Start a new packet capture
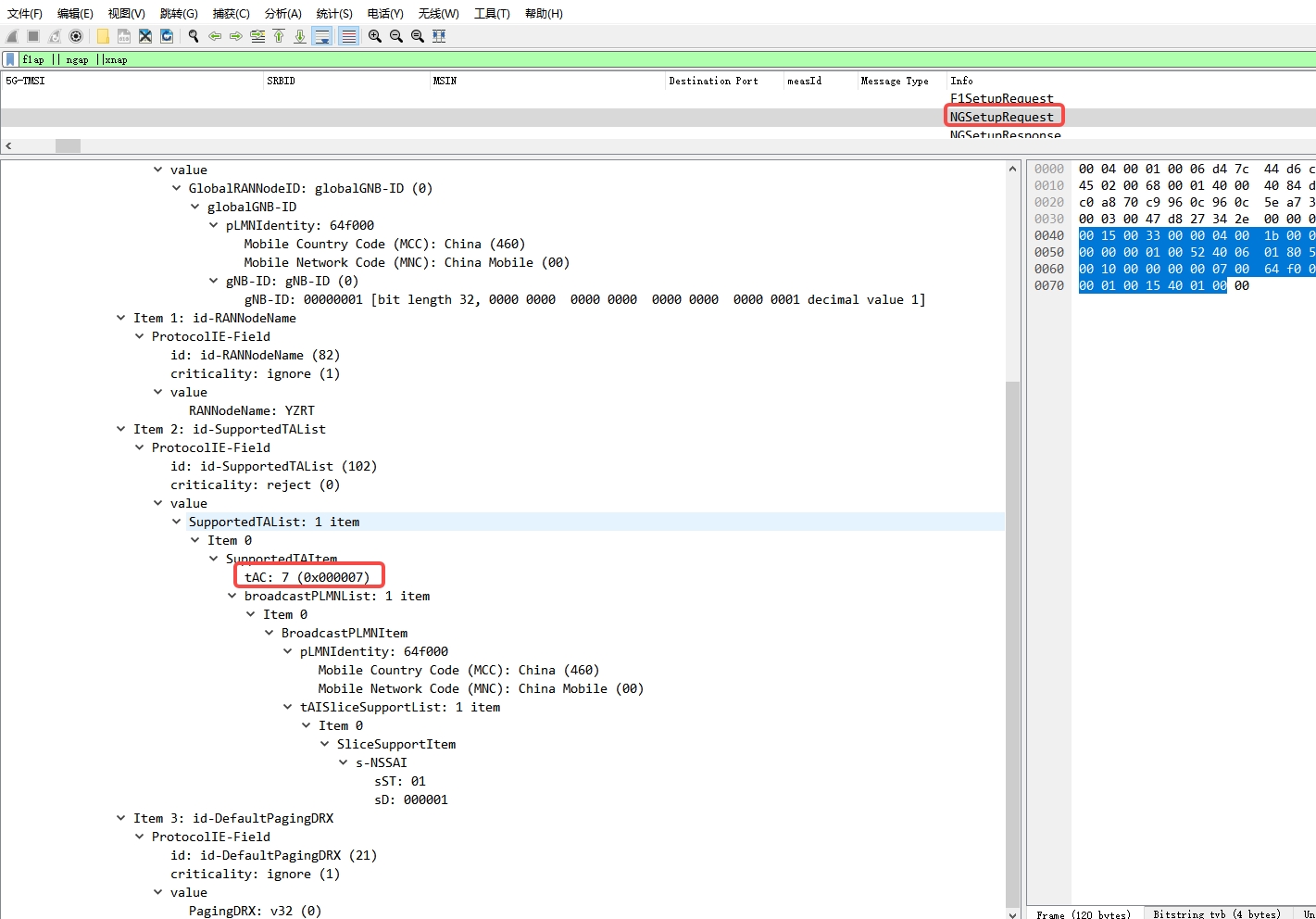Image resolution: width=1316 pixels, height=919 pixels. [x=12, y=36]
